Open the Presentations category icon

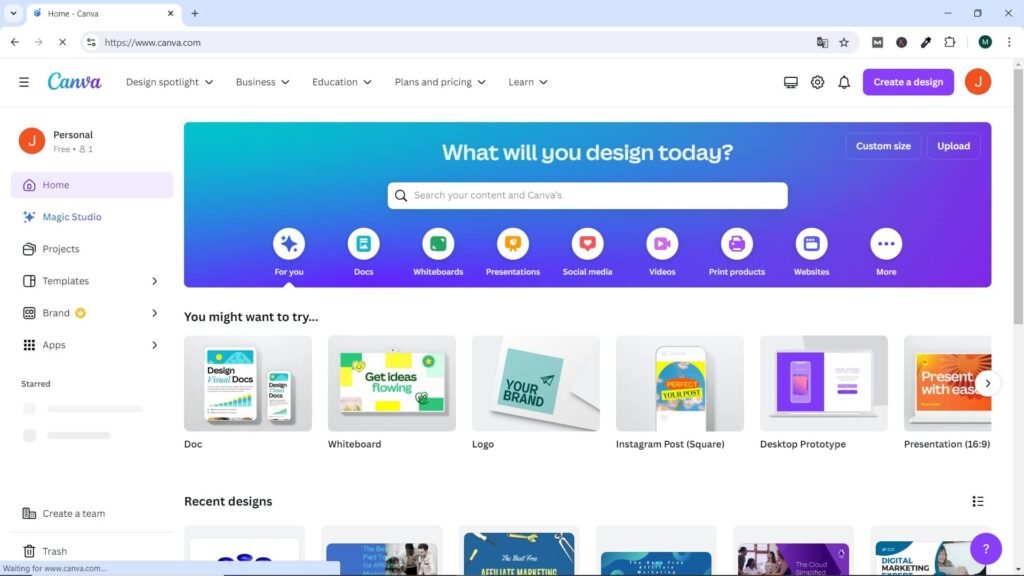[x=513, y=244]
